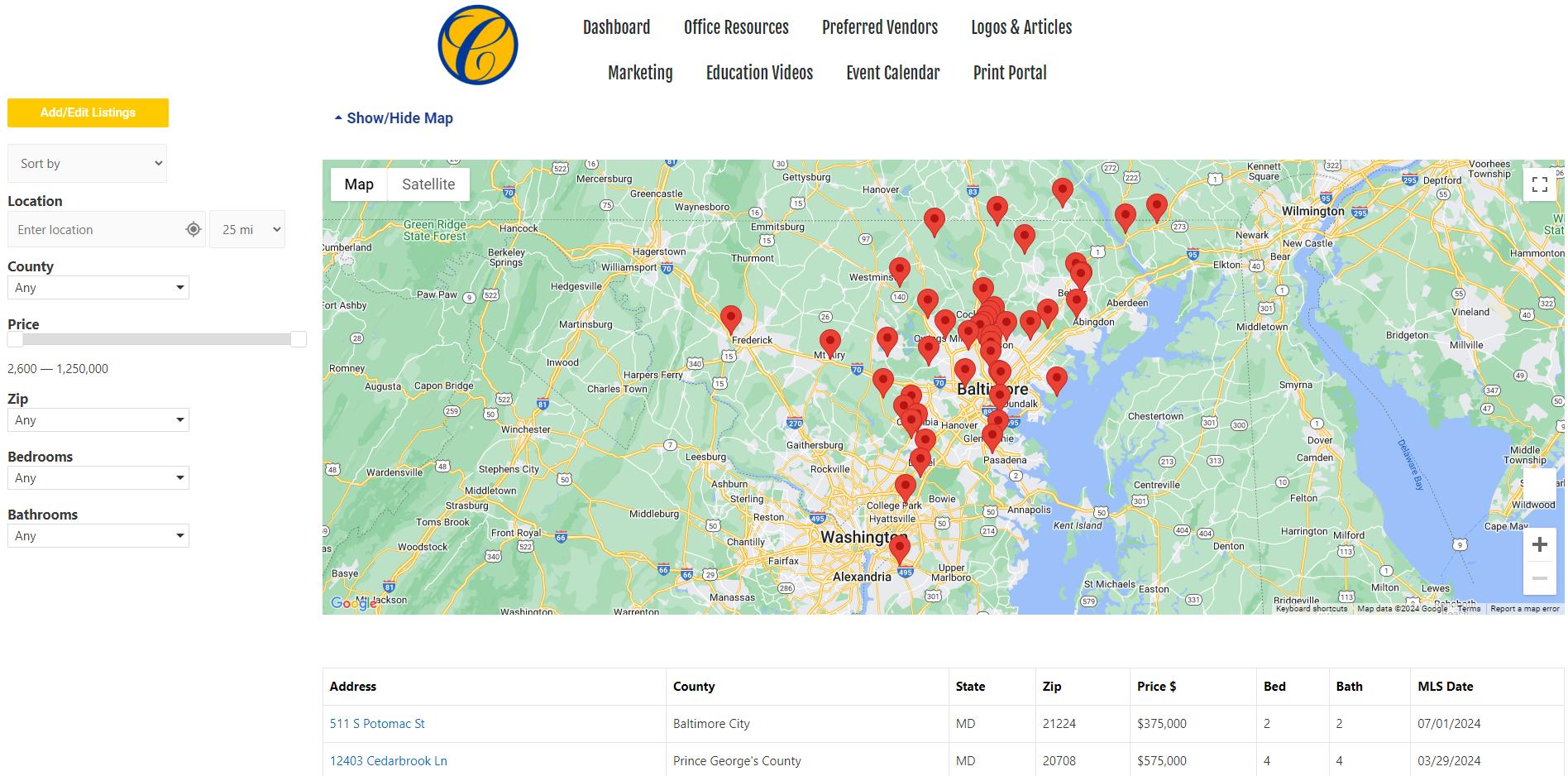
Task: Switch to Map view tab
Action: [359, 184]
